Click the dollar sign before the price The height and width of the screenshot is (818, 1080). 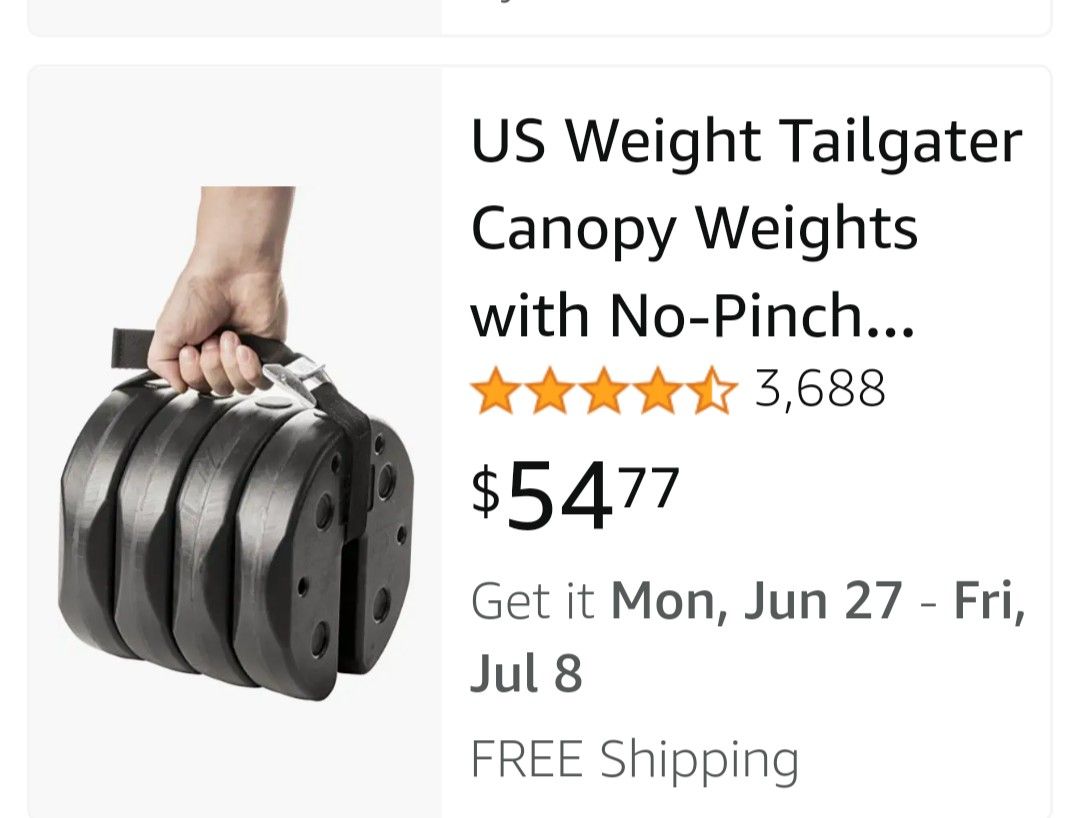(x=486, y=490)
